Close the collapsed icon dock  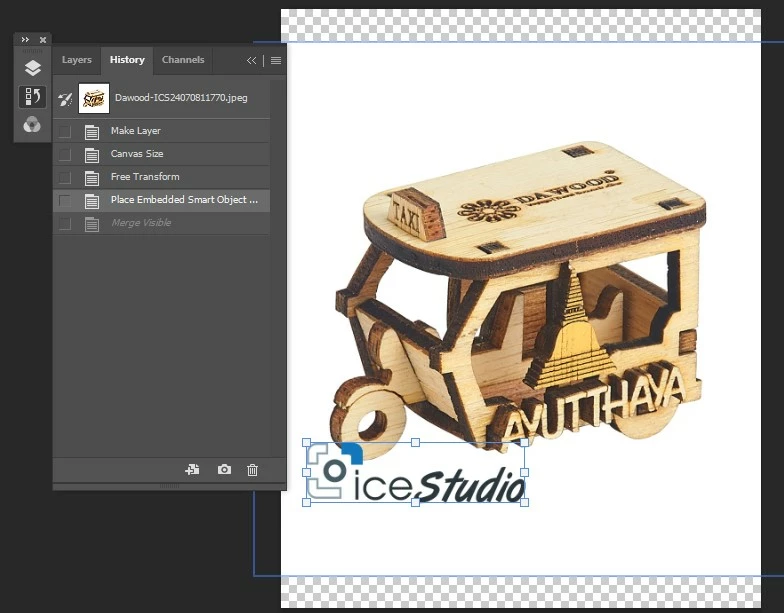coord(43,40)
